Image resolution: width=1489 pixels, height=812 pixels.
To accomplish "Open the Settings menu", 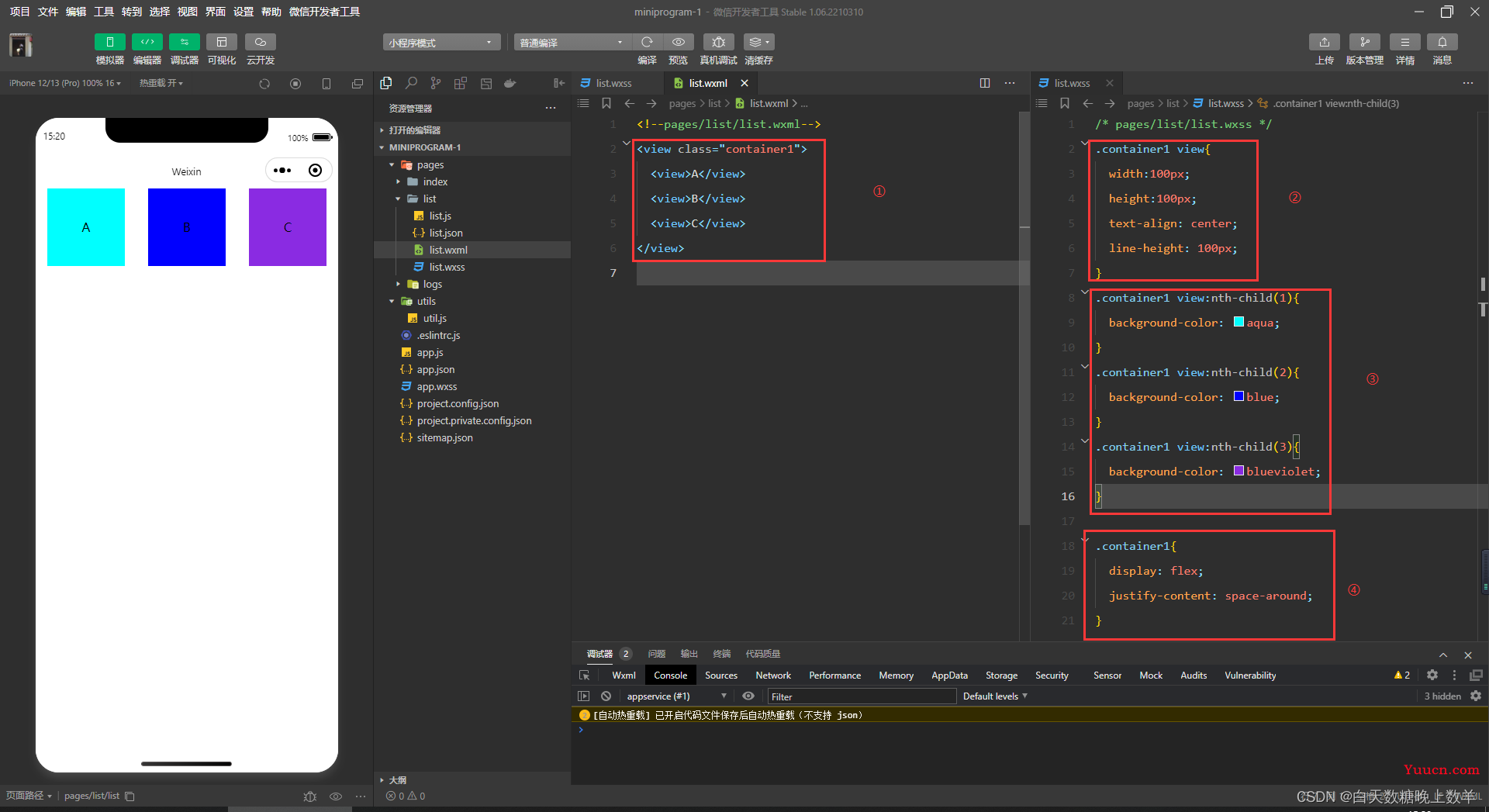I will tap(244, 12).
